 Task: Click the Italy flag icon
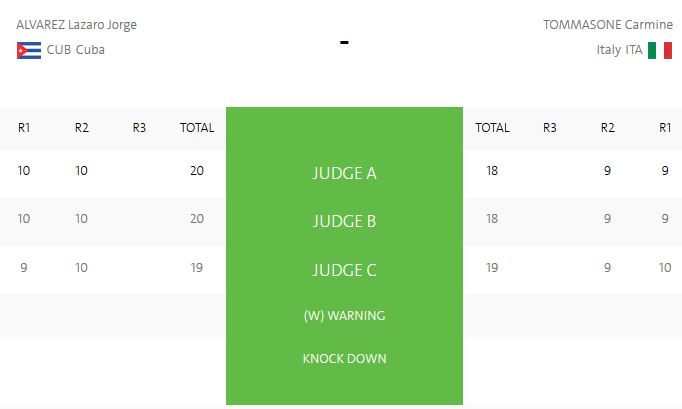[x=660, y=50]
